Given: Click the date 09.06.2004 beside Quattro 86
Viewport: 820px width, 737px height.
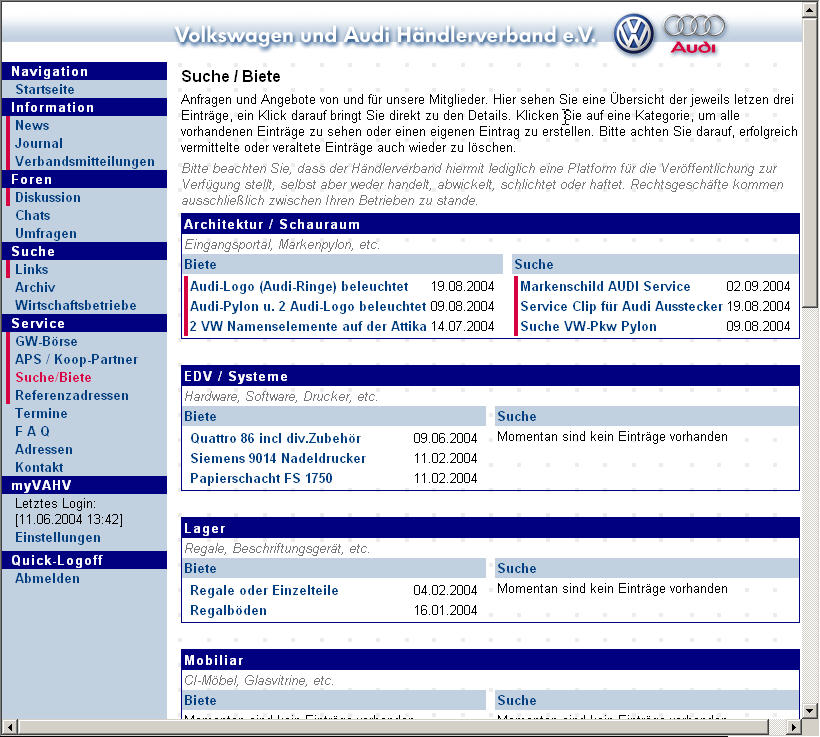Looking at the screenshot, I should coord(445,438).
